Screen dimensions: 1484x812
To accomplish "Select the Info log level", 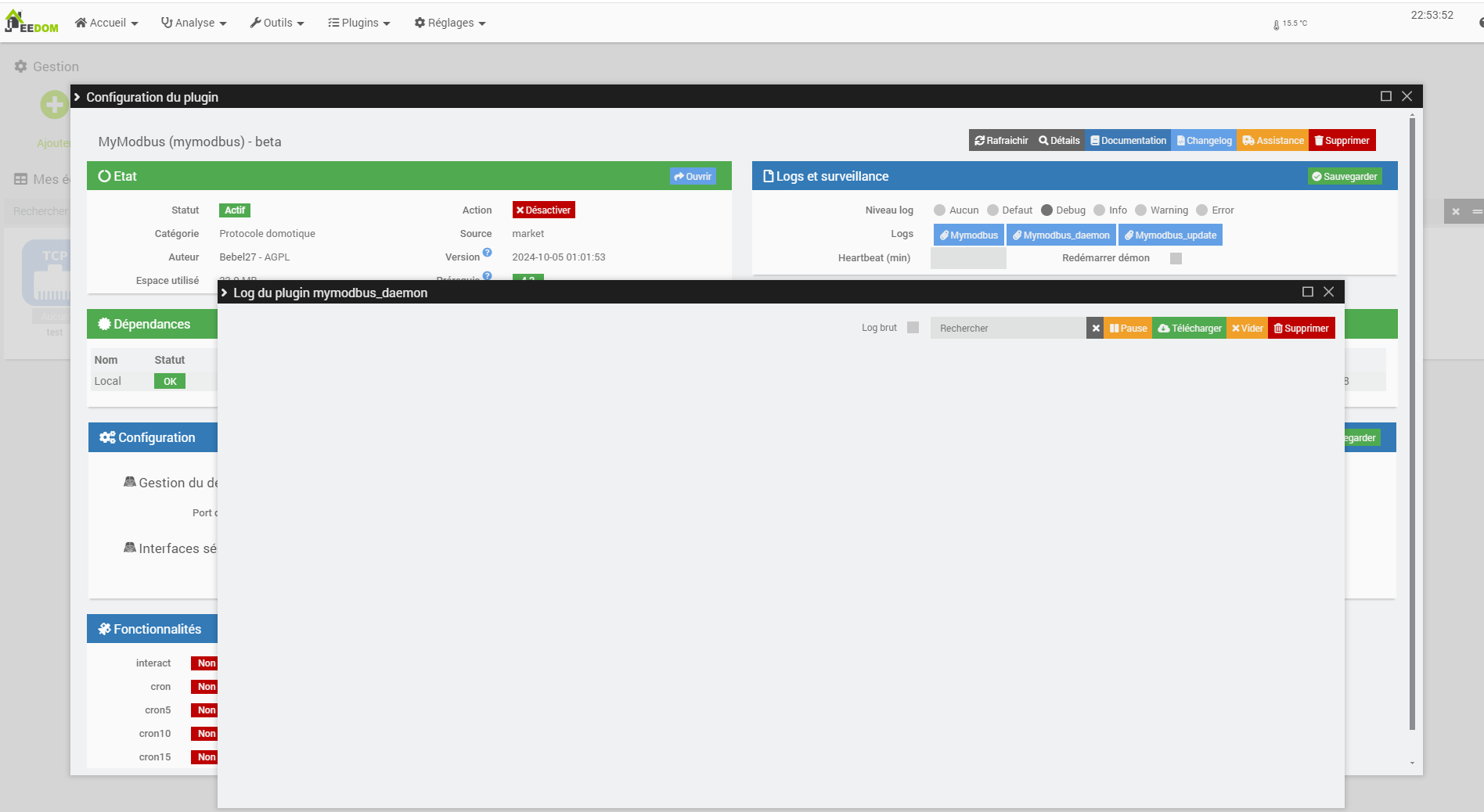I will 1099,210.
